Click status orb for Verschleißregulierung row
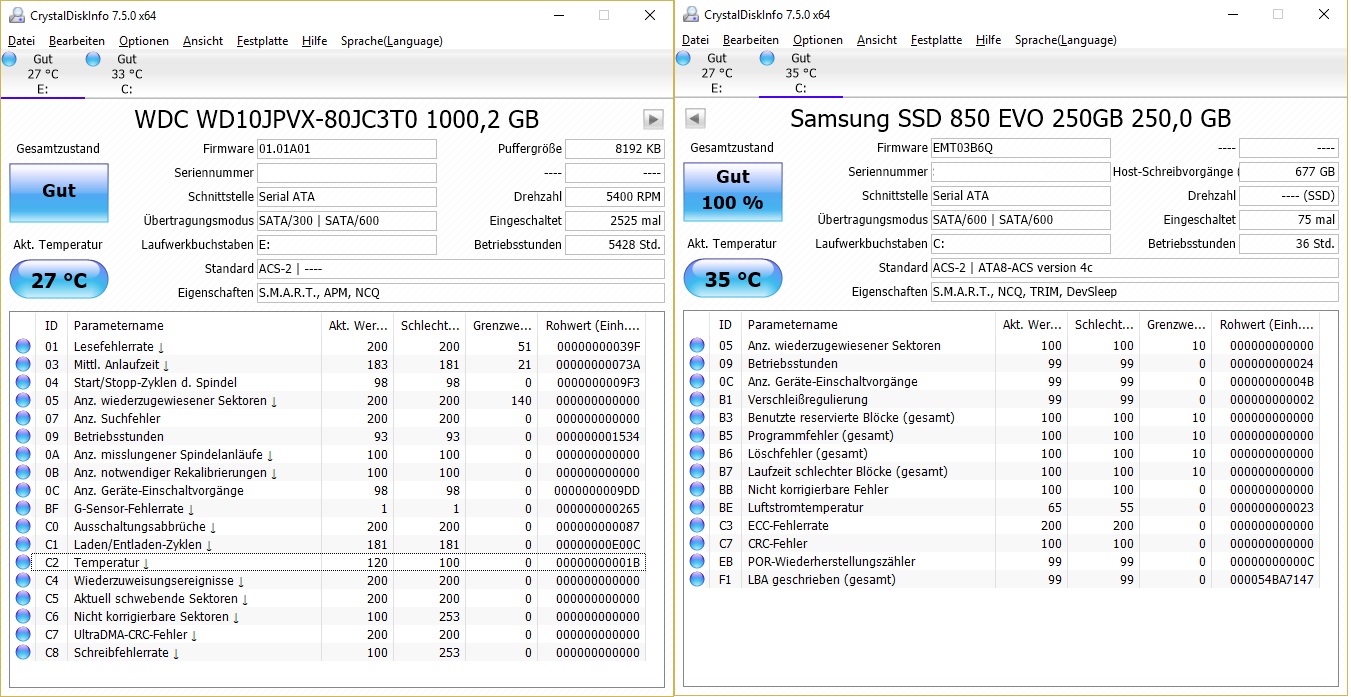 coord(697,400)
